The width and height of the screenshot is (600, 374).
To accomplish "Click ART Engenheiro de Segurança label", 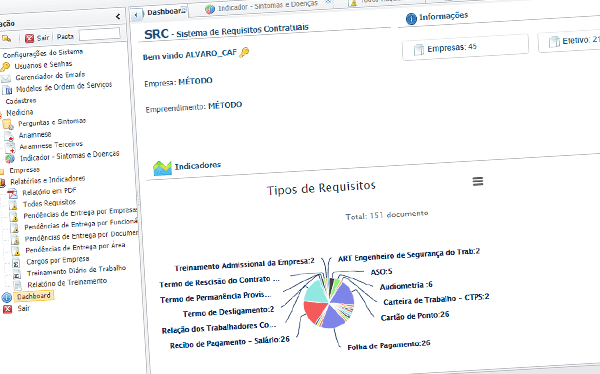I will point(409,255).
